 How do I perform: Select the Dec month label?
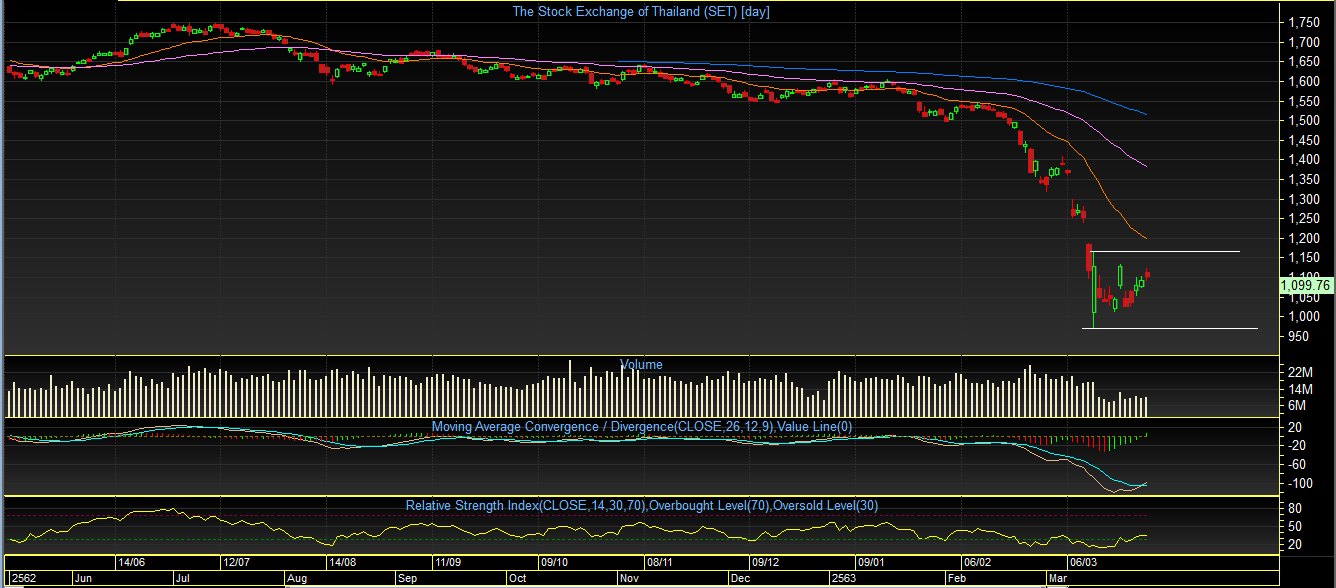click(x=739, y=579)
